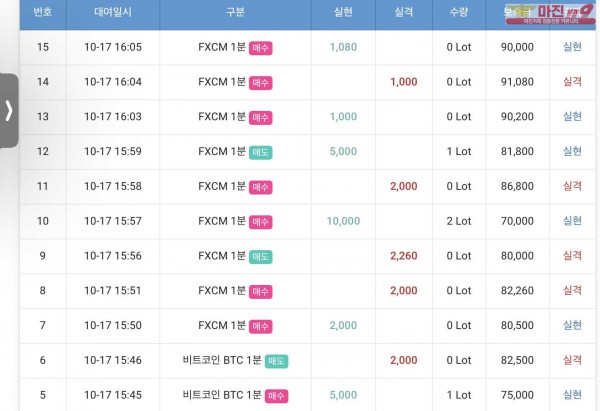Select the date 10-17 15:51

coord(113,291)
